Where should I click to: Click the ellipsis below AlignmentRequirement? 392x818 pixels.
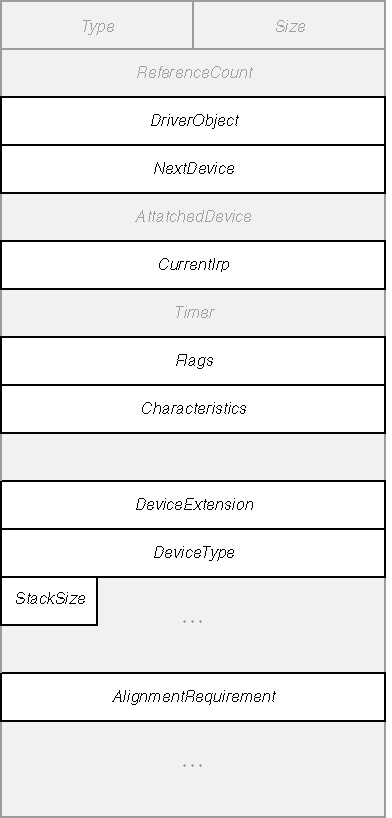[x=192, y=765]
